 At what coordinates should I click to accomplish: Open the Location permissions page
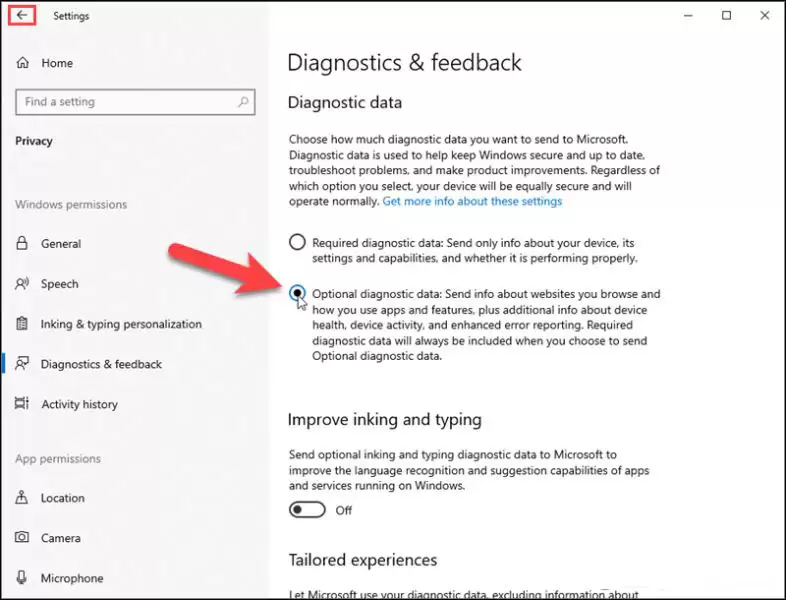(x=63, y=498)
